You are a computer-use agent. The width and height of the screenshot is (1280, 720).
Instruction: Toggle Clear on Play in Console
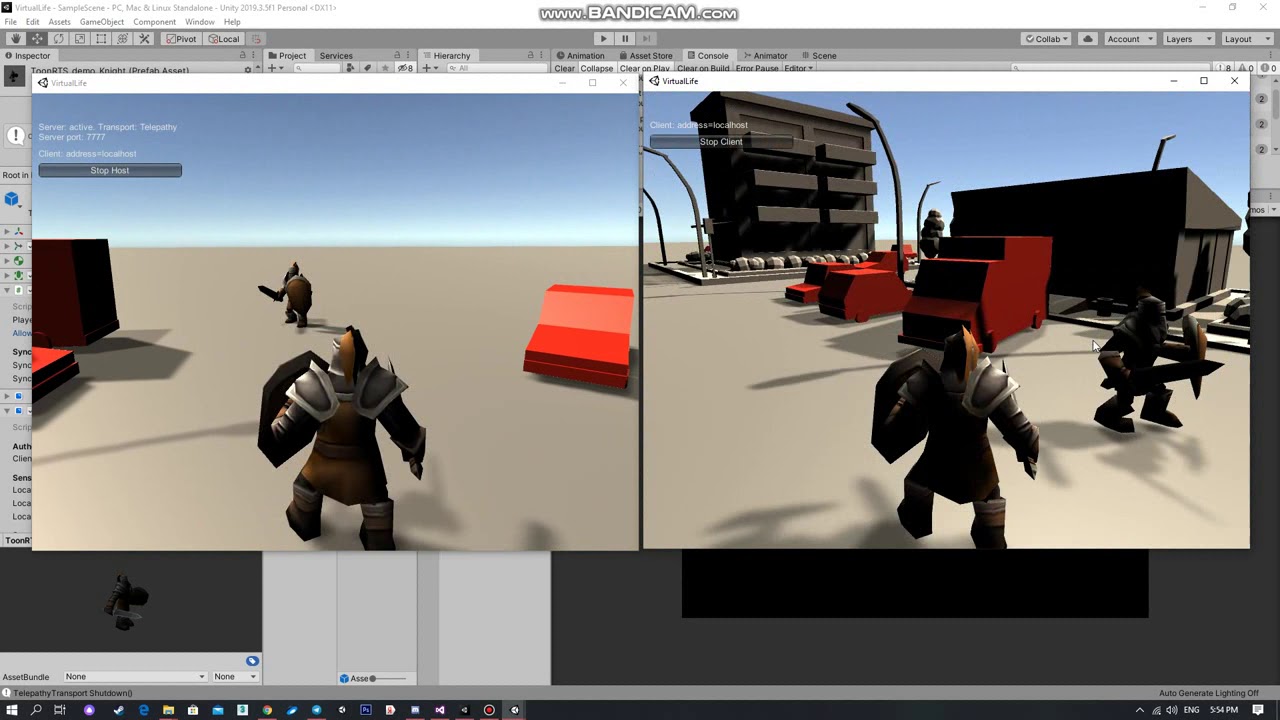click(645, 68)
